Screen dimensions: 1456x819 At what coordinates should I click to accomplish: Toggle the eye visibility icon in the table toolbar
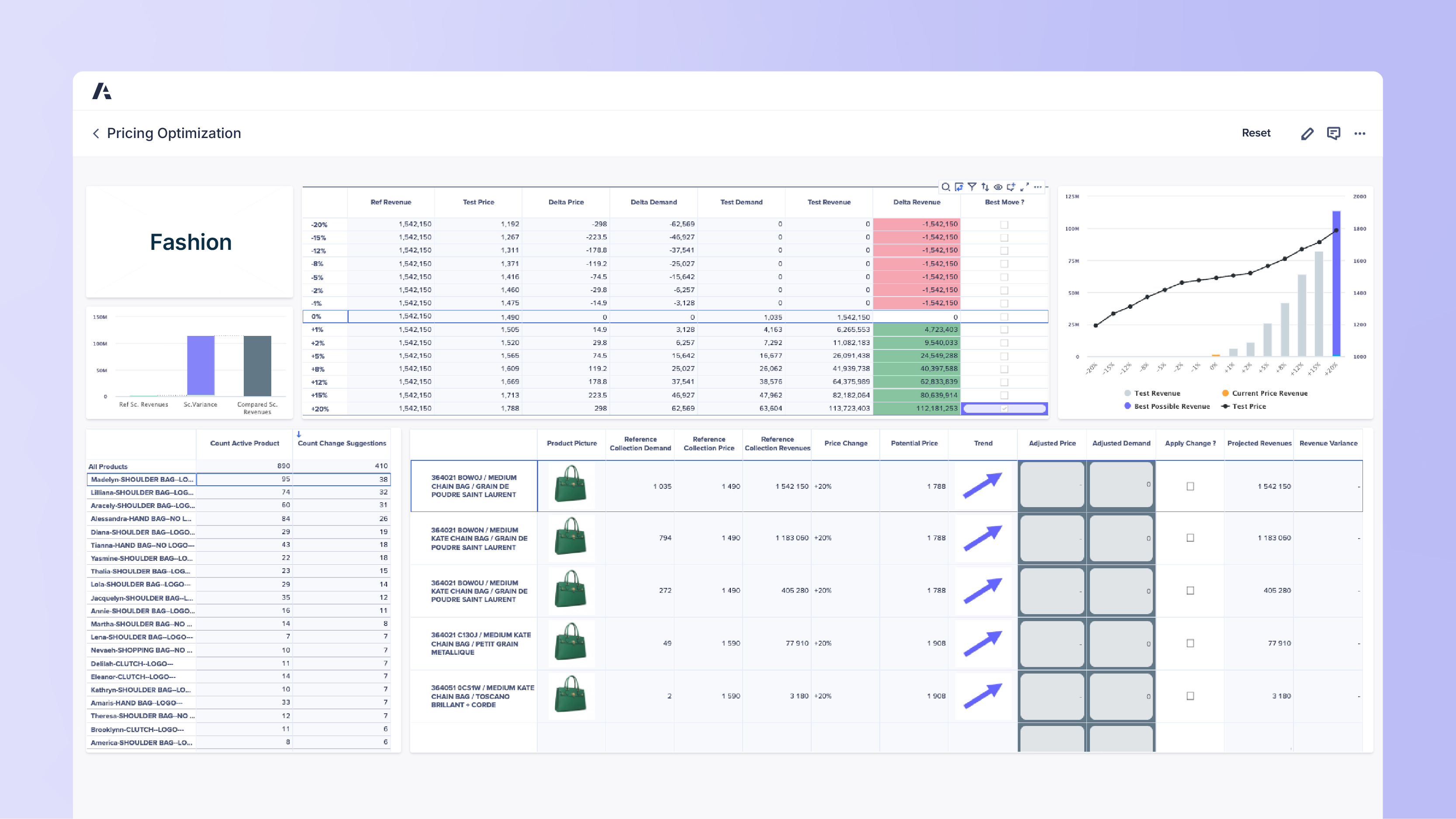point(998,187)
